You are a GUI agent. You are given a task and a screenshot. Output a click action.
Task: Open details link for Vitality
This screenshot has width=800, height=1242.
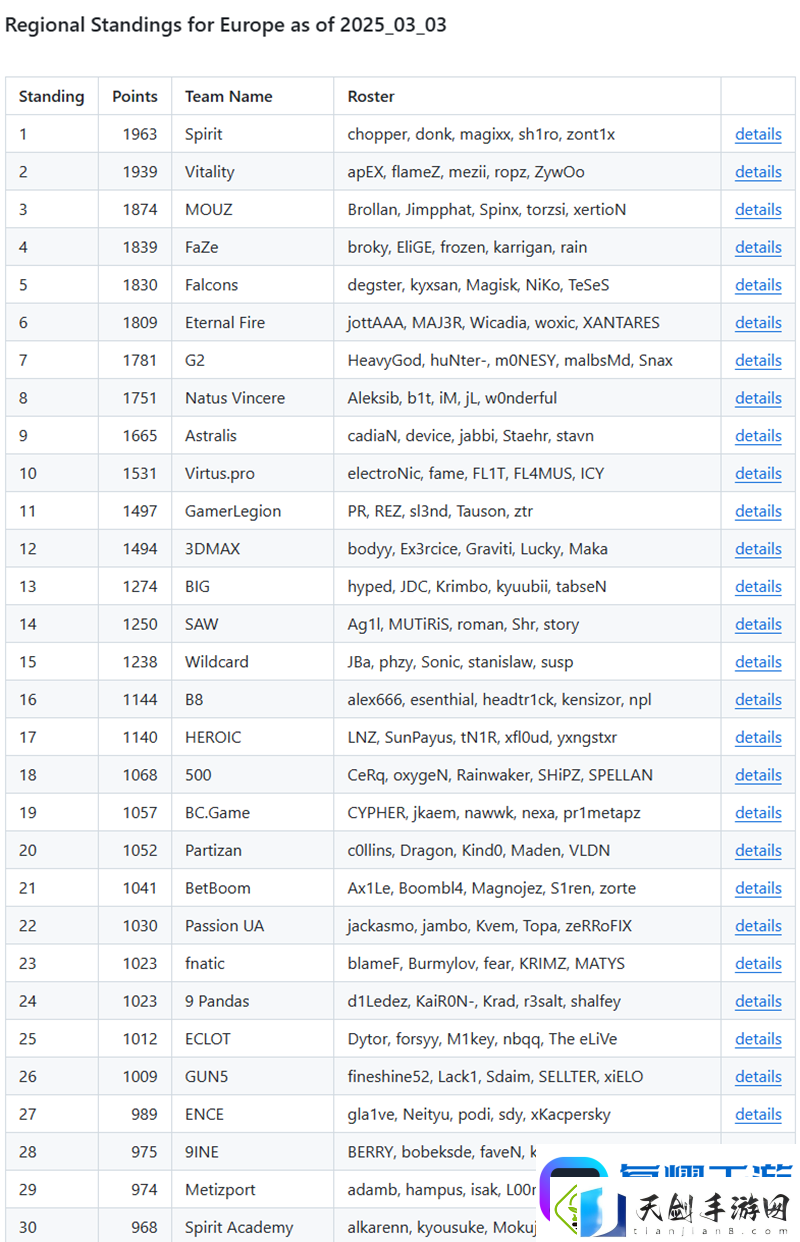(x=758, y=172)
